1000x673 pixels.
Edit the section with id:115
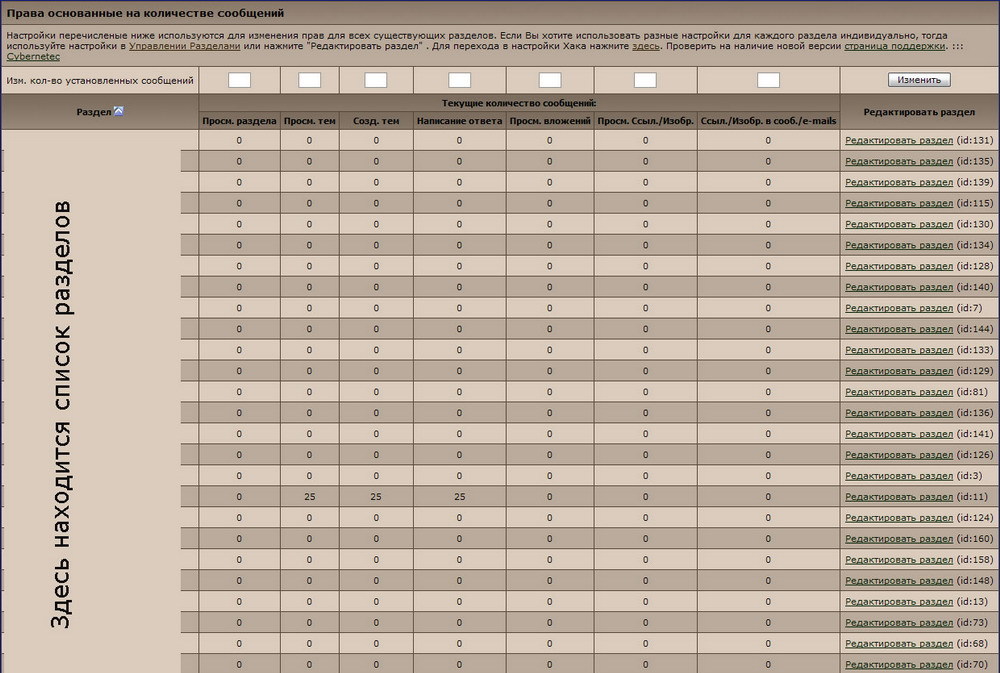pos(899,203)
